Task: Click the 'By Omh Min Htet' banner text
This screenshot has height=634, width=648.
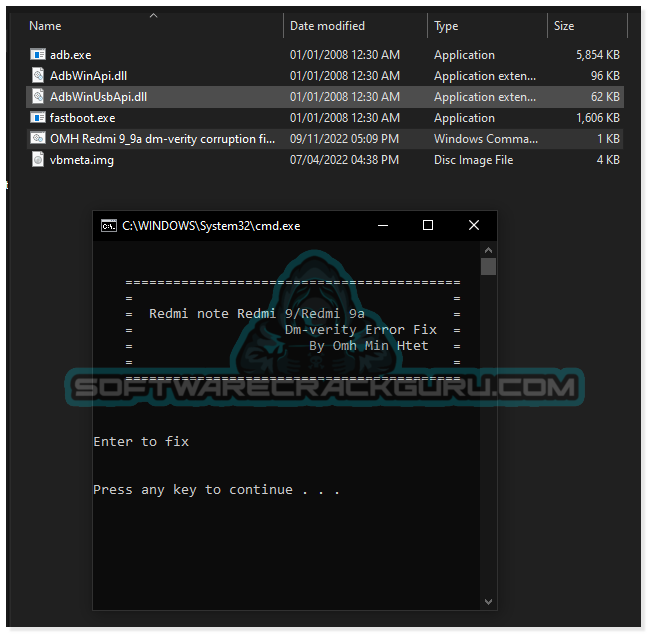Action: [x=369, y=346]
